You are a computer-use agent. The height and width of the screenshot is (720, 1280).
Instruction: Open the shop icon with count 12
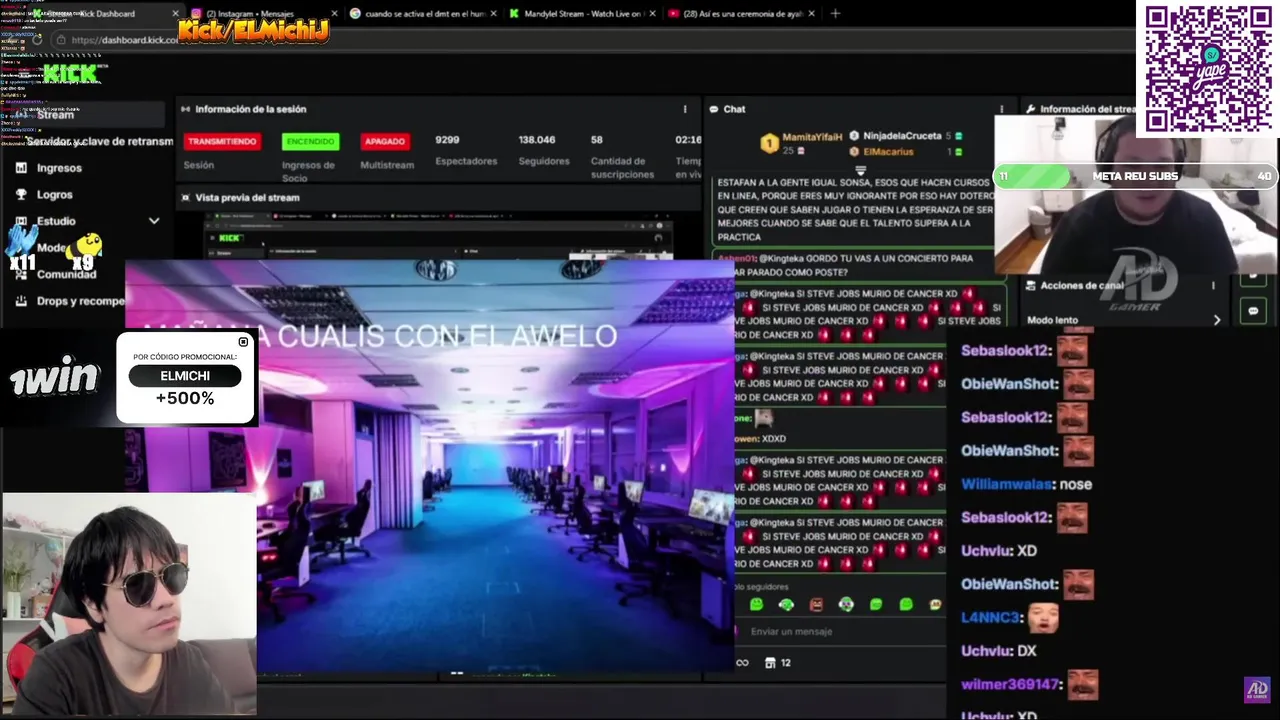[778, 662]
